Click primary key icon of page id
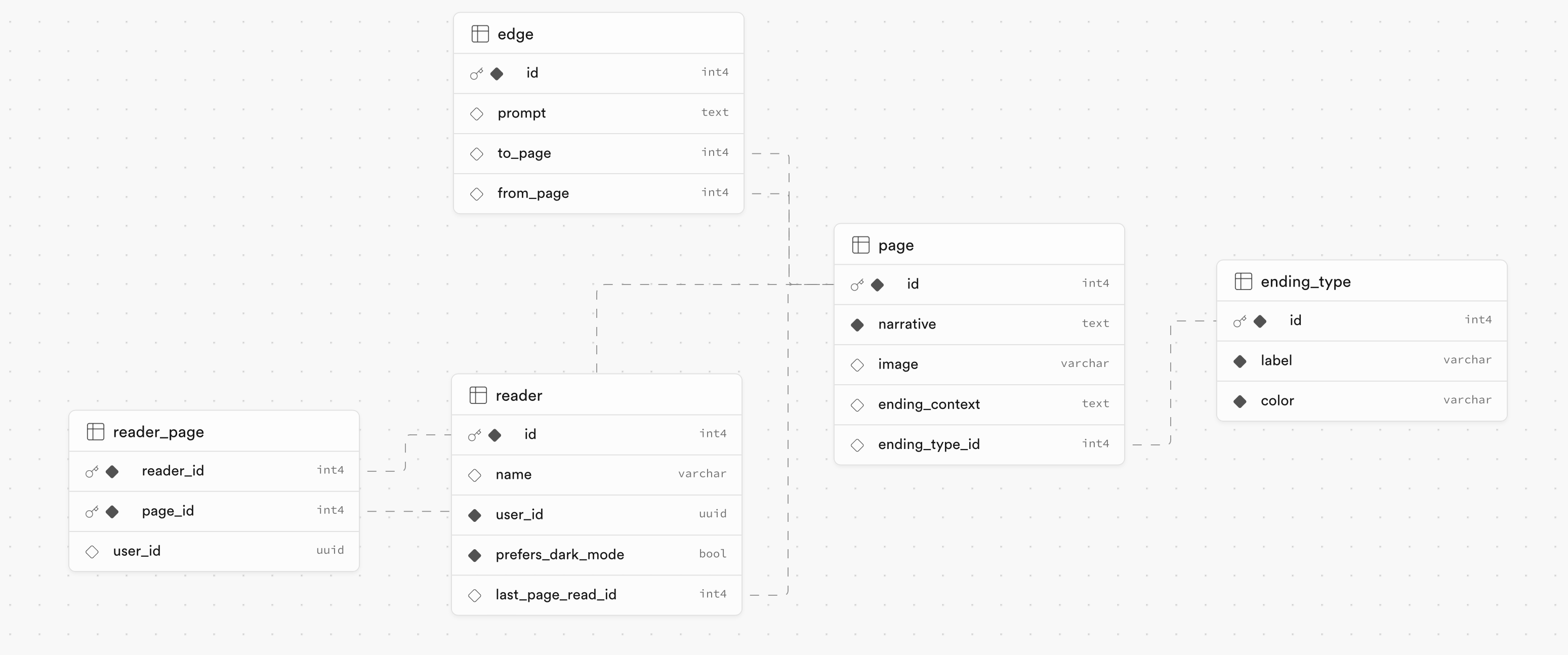Image resolution: width=1568 pixels, height=655 pixels. [x=857, y=284]
